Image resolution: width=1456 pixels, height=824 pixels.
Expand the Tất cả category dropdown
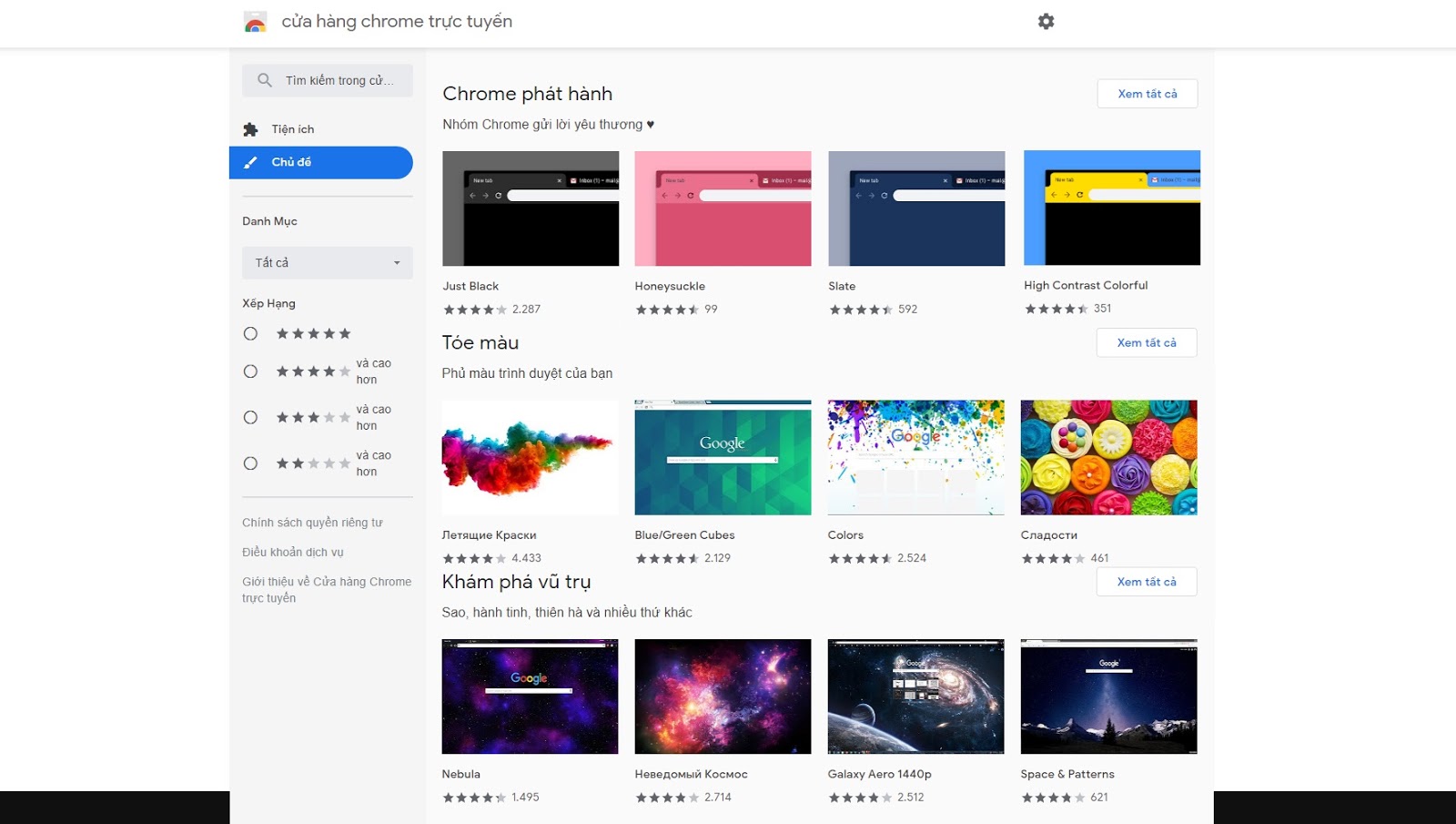coord(328,263)
